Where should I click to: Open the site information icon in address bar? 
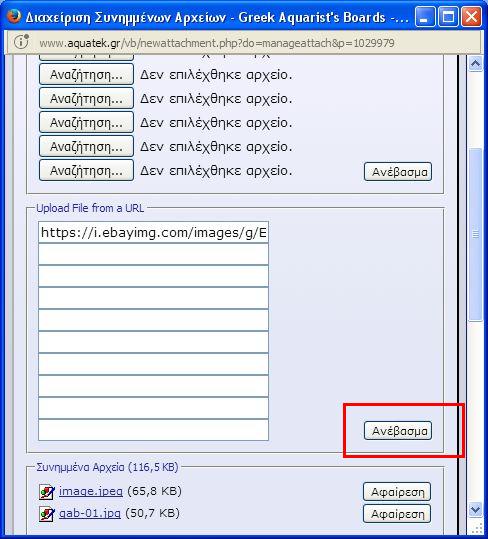click(x=21, y=42)
